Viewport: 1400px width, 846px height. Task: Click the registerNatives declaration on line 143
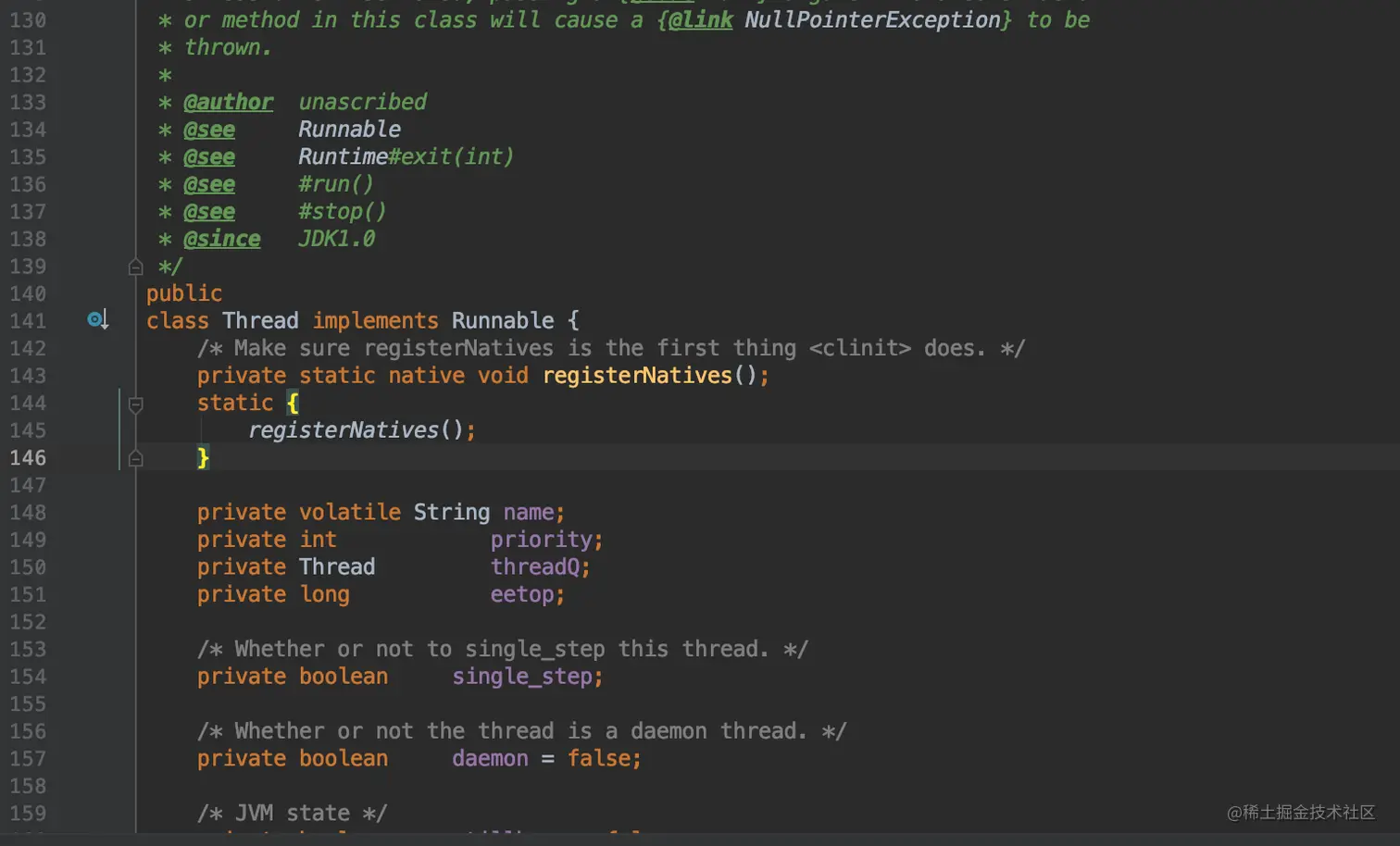coord(637,375)
